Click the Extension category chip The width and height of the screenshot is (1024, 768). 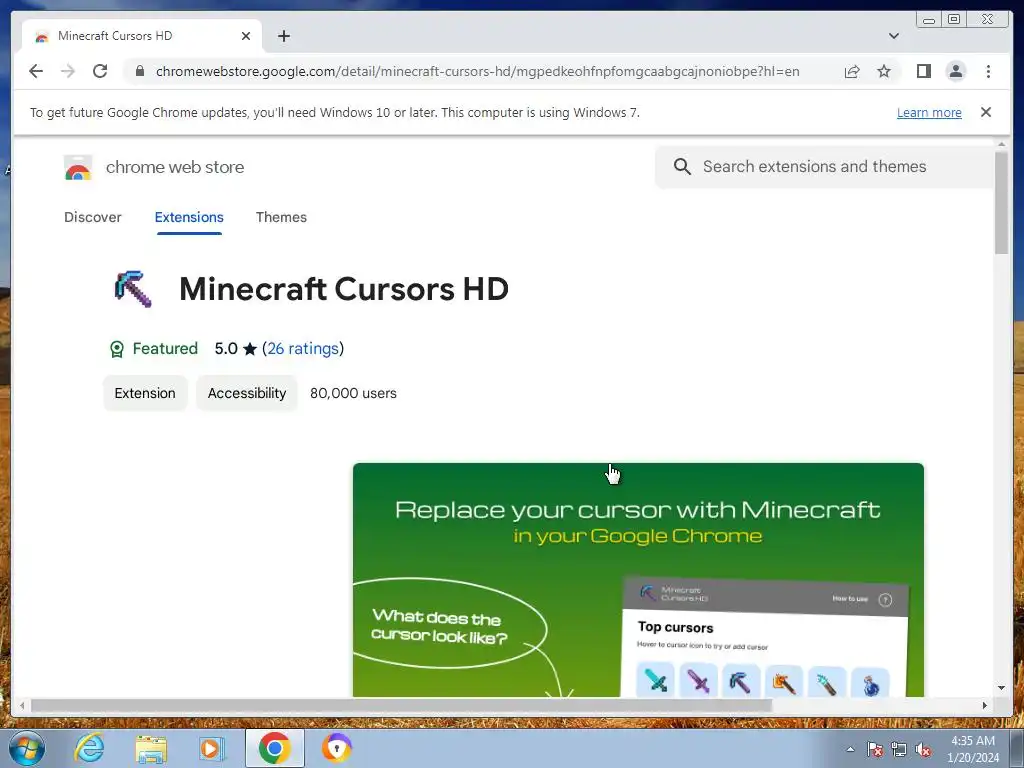(x=145, y=393)
